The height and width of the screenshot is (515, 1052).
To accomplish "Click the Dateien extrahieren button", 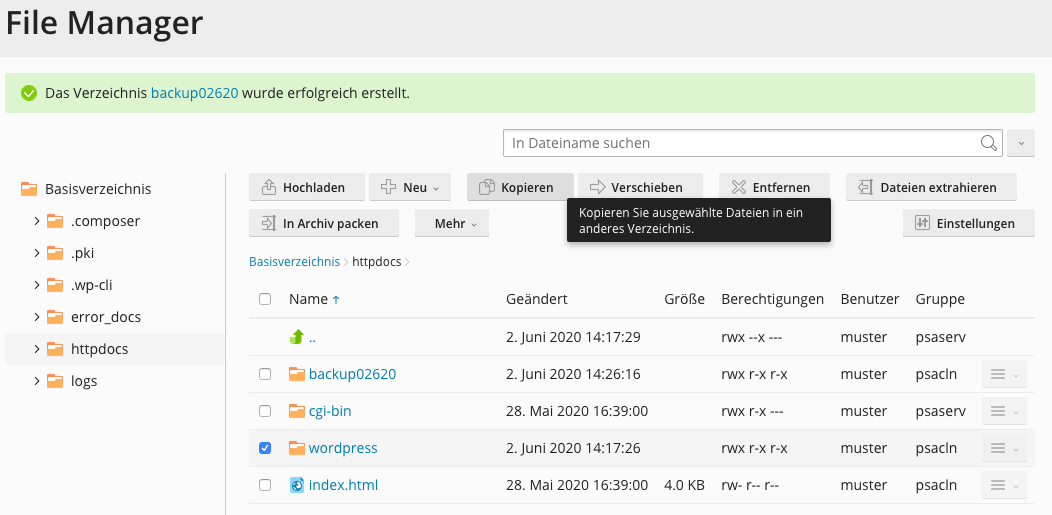I will tap(930, 187).
